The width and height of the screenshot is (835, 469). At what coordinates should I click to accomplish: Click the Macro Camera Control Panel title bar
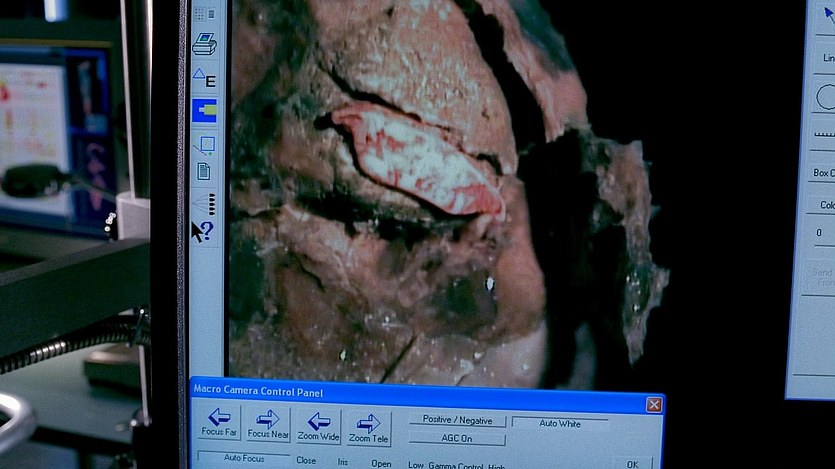tap(426, 395)
